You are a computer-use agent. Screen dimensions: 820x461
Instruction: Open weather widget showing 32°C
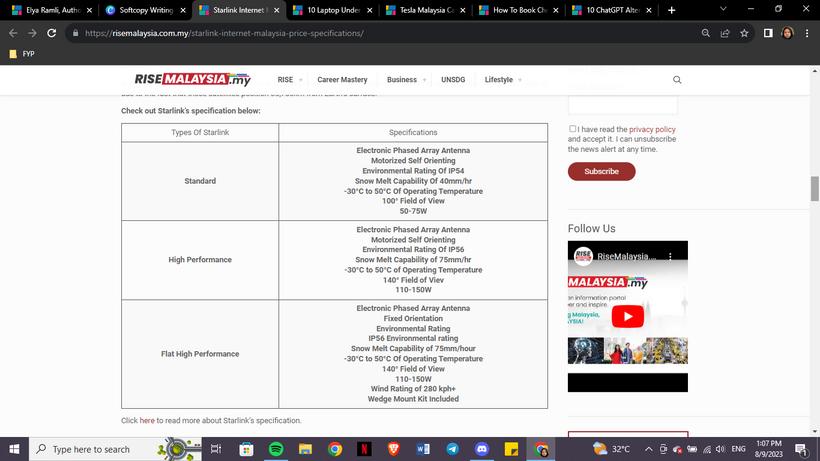click(x=611, y=449)
